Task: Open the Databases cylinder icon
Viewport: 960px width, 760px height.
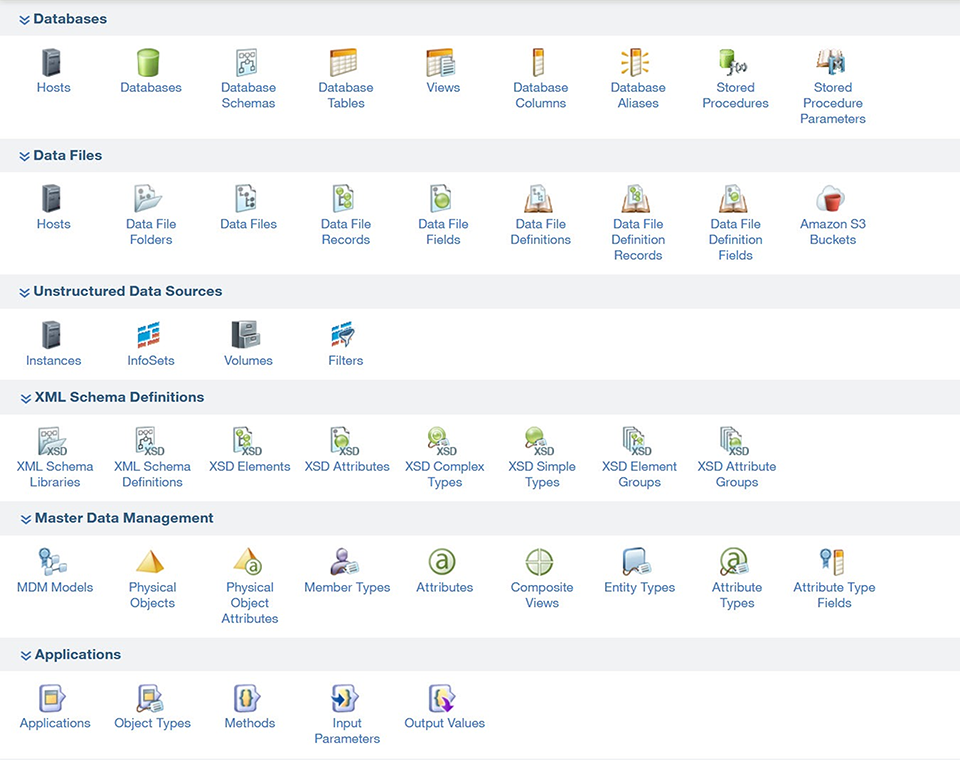Action: point(148,62)
